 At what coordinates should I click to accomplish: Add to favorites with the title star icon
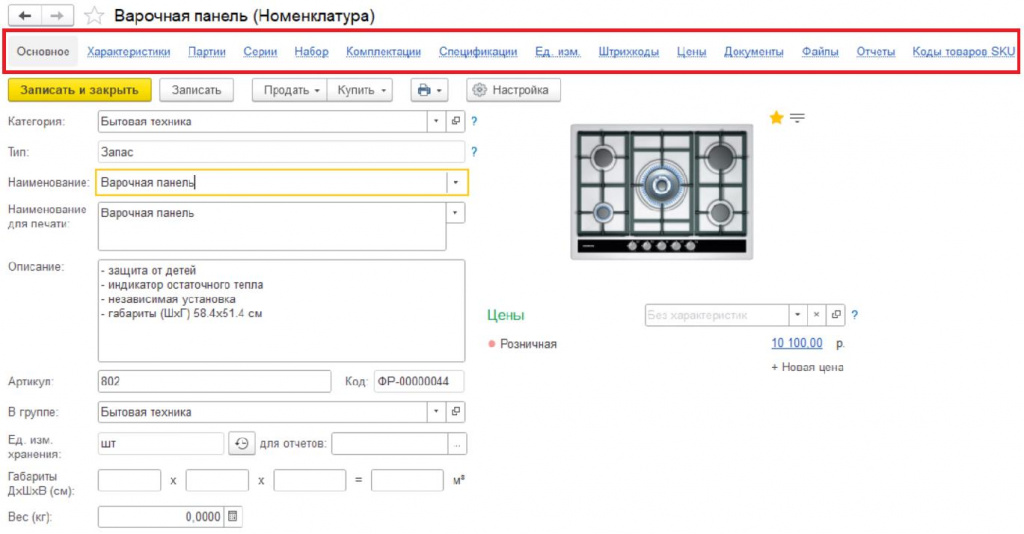(x=94, y=16)
